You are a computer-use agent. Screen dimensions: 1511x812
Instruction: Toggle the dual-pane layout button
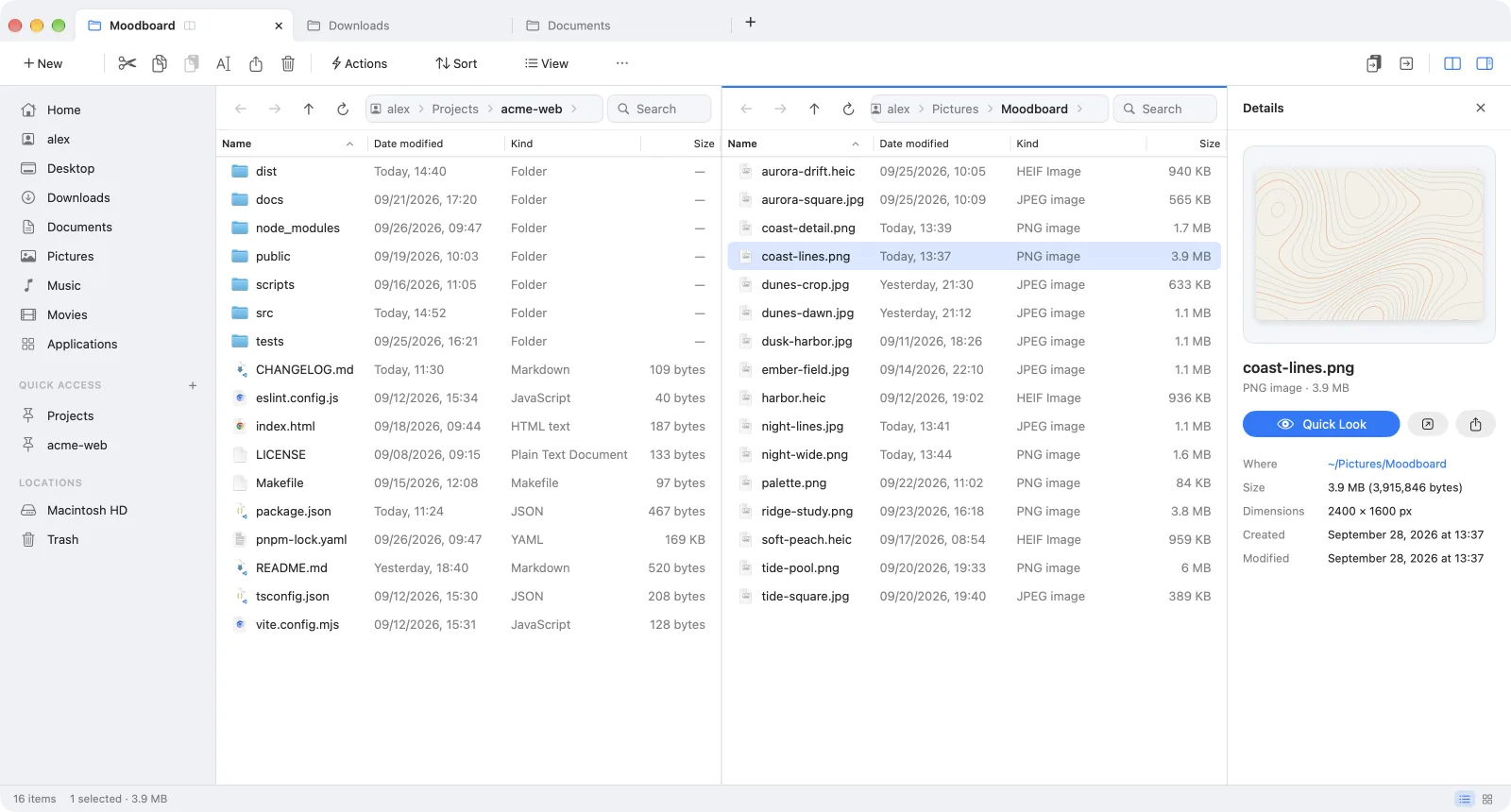point(1452,63)
